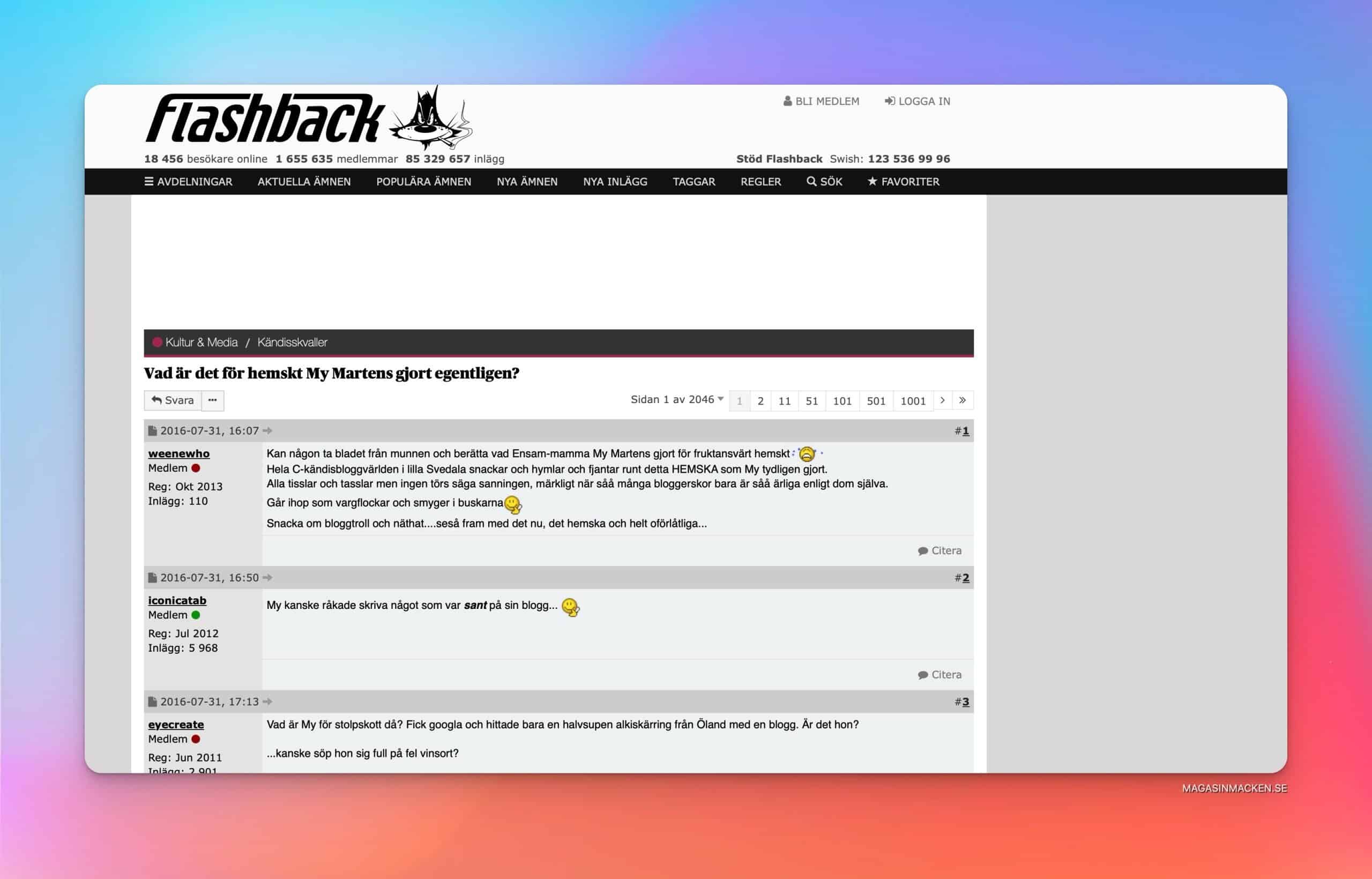Click the 'Stöd Flashback' text
This screenshot has width=1372, height=879.
click(x=779, y=159)
